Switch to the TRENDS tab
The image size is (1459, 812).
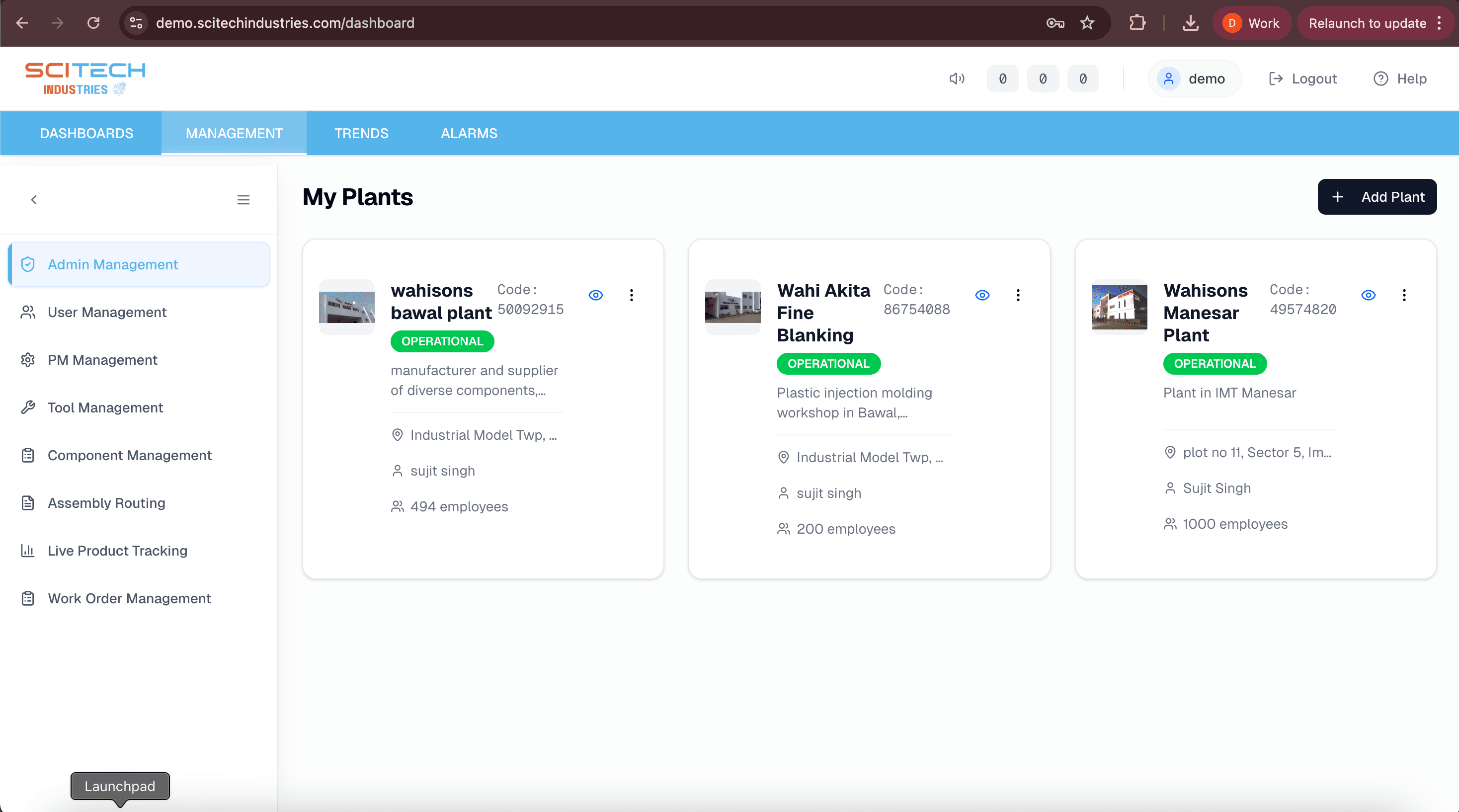click(x=361, y=133)
